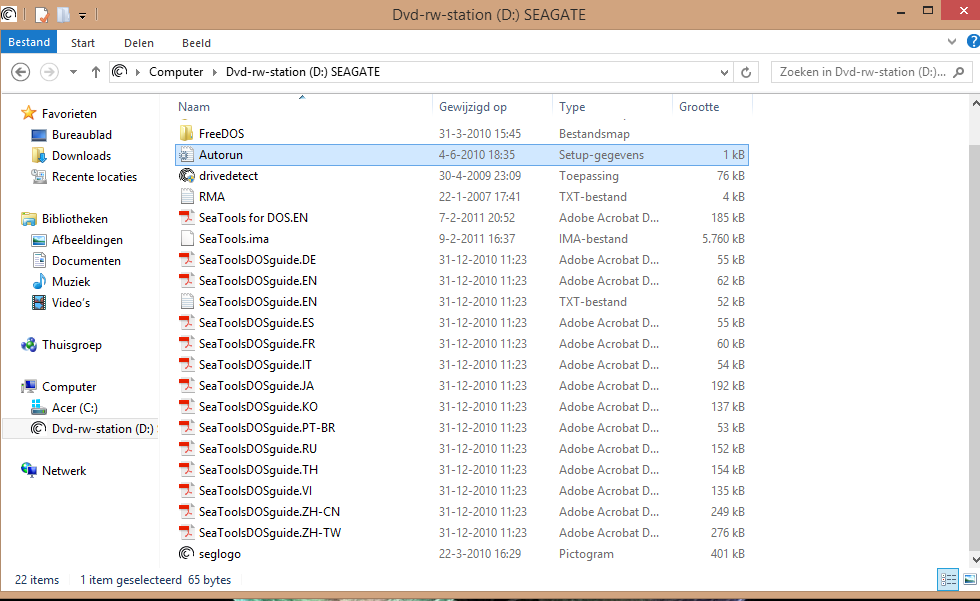The height and width of the screenshot is (601, 980).
Task: Select Computer in the navigation pane
Action: (69, 387)
